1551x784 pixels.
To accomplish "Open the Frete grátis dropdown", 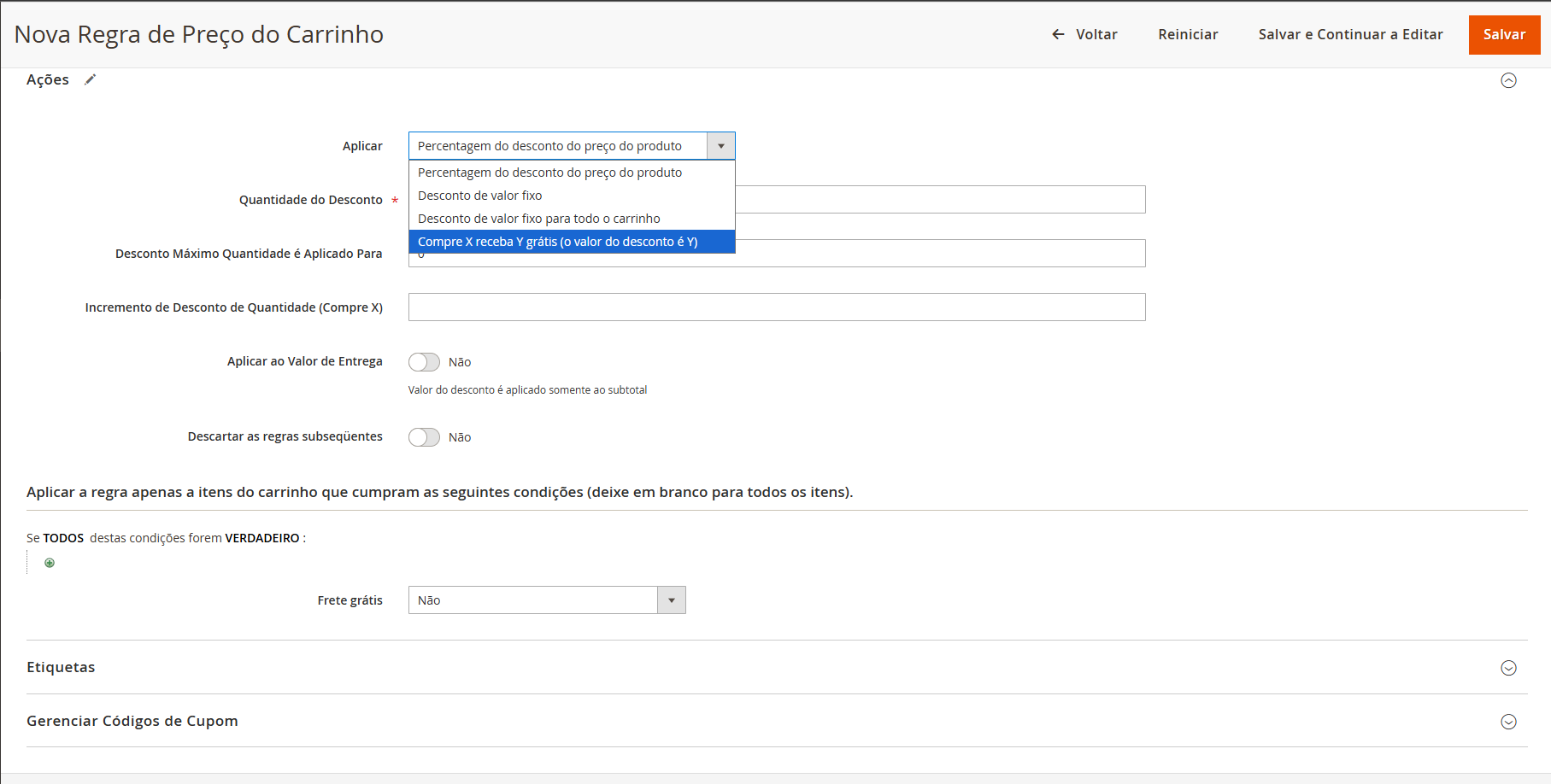I will (547, 600).
